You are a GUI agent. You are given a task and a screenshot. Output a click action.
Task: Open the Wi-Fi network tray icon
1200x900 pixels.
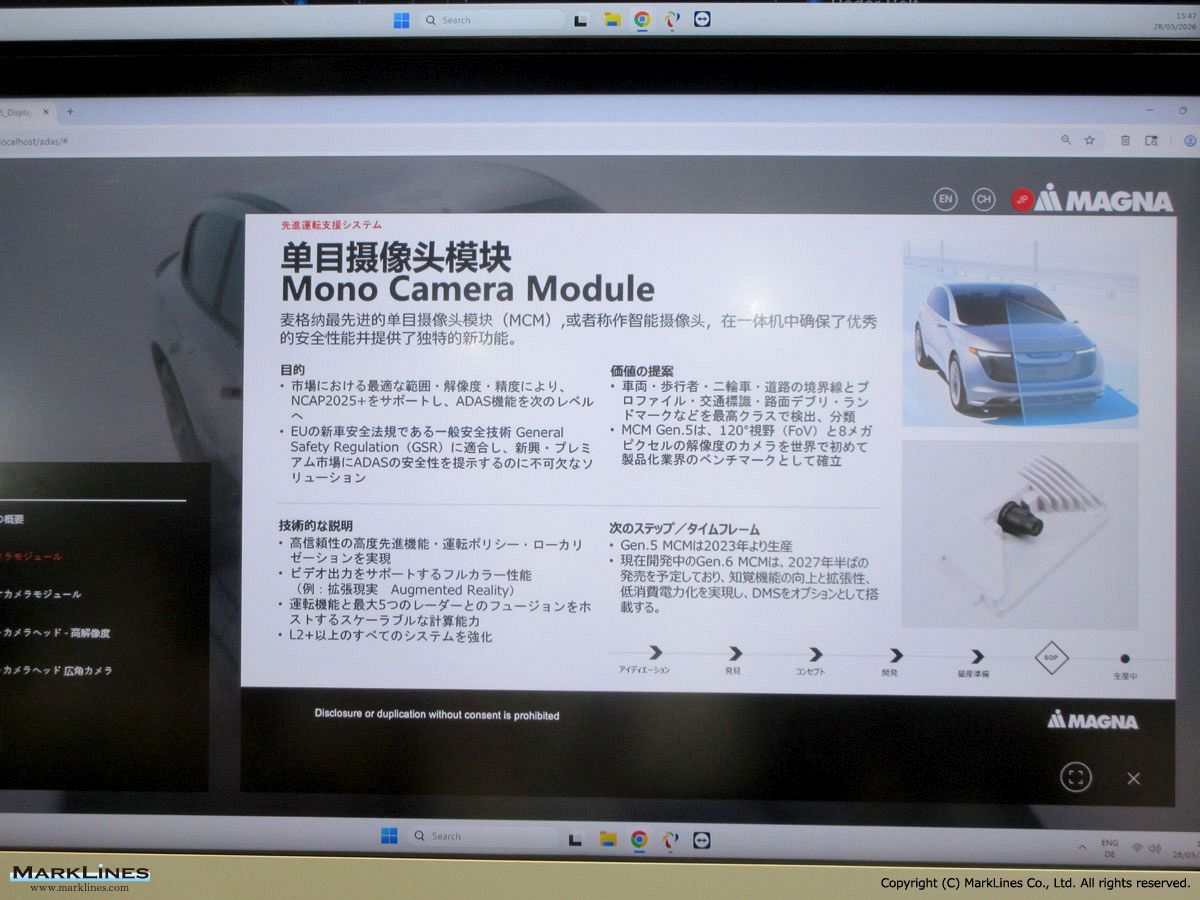pos(1137,849)
